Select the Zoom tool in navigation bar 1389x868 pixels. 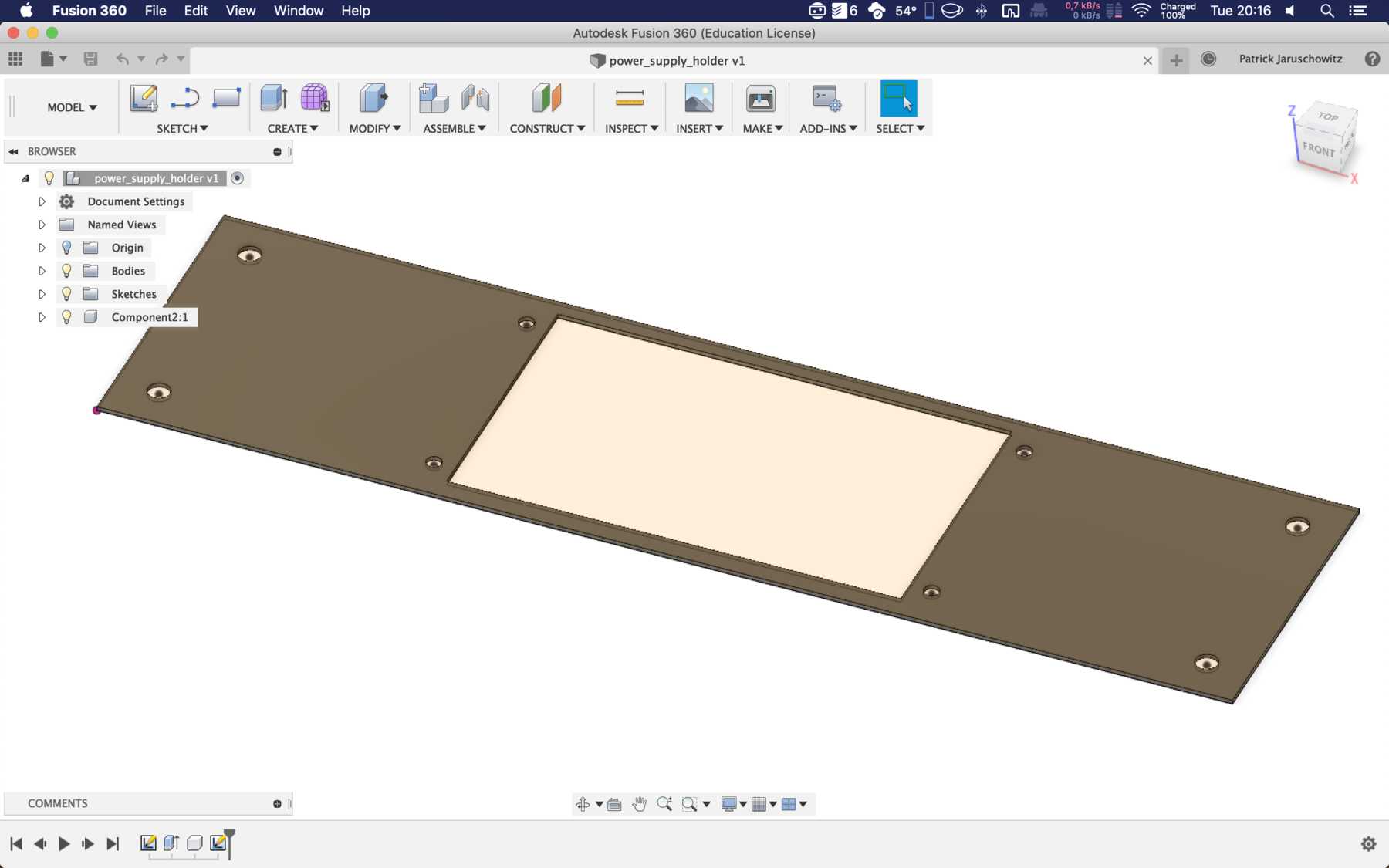[664, 804]
